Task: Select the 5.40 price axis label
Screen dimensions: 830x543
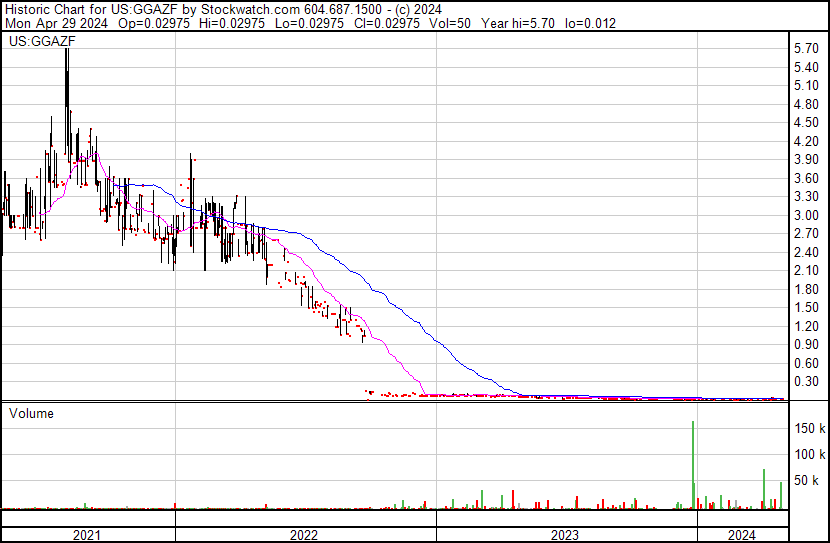Action: (806, 67)
